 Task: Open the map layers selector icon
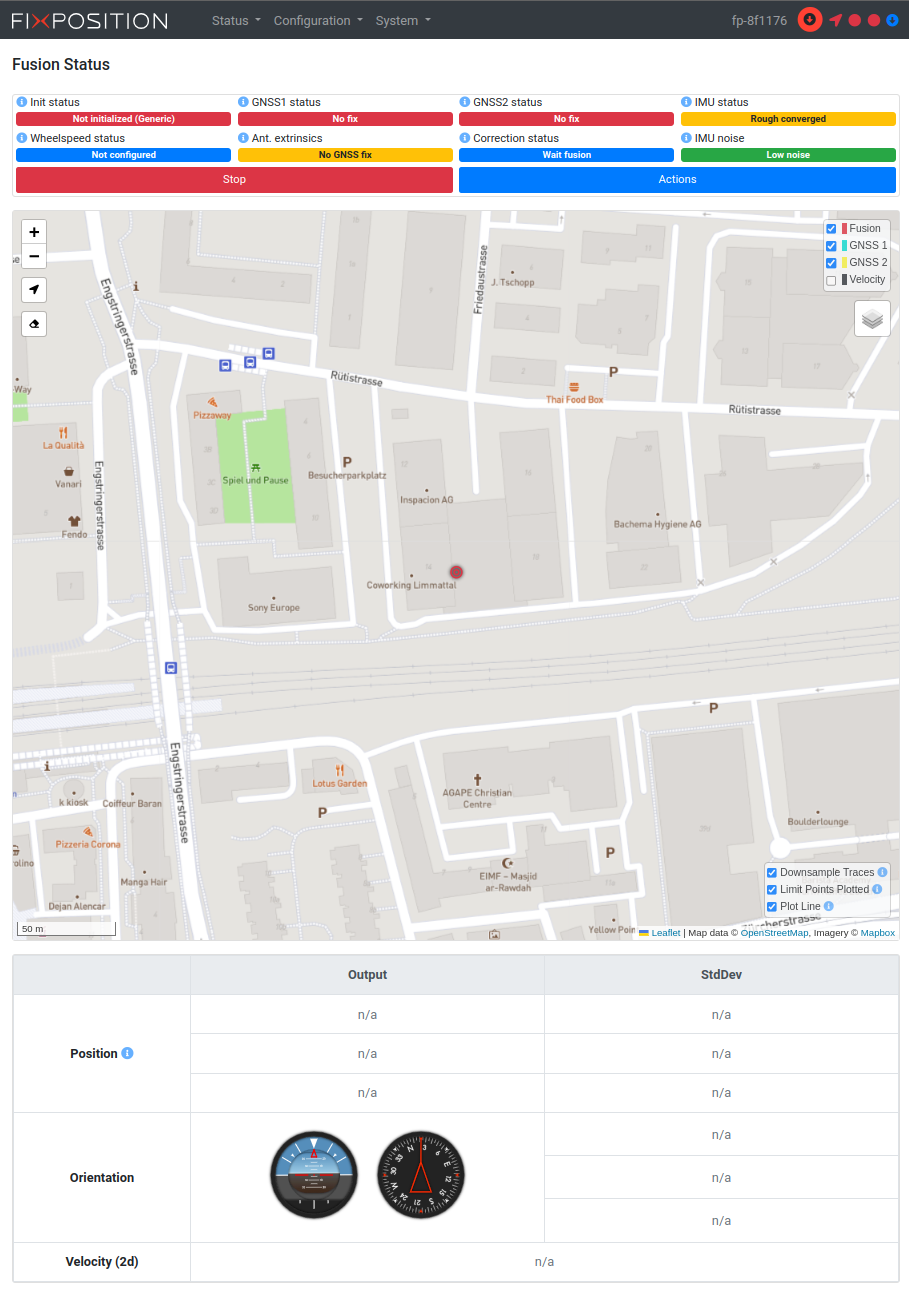pyautogui.click(x=871, y=317)
